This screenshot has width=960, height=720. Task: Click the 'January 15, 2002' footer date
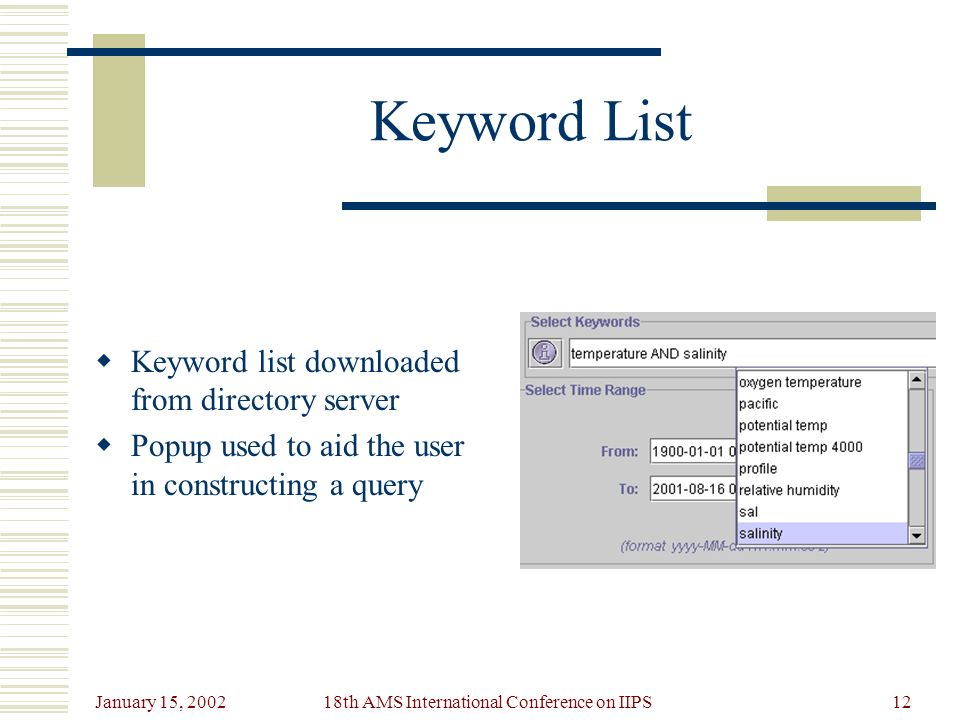[x=160, y=702]
